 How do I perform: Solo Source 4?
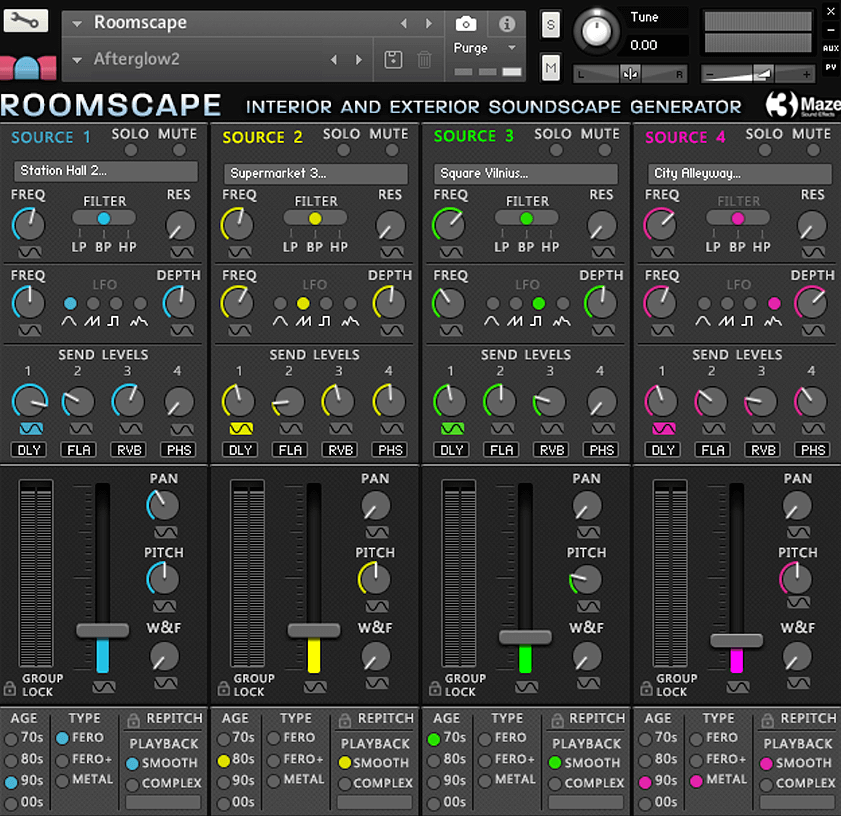[765, 150]
